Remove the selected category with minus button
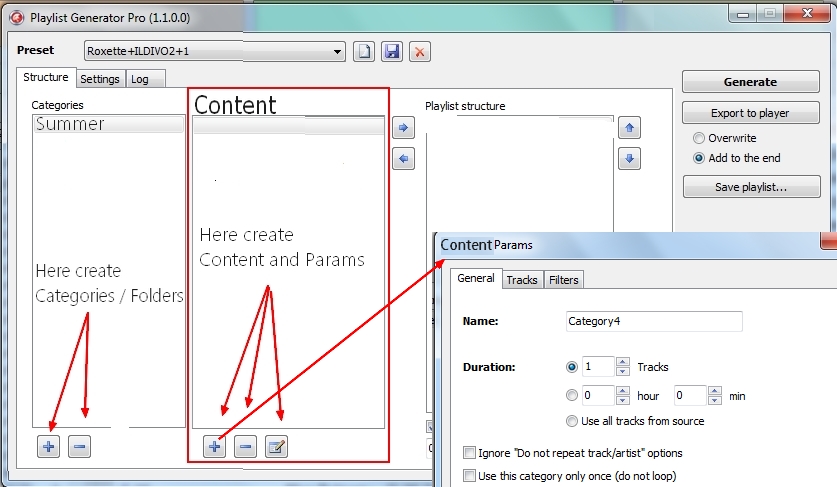 click(80, 446)
